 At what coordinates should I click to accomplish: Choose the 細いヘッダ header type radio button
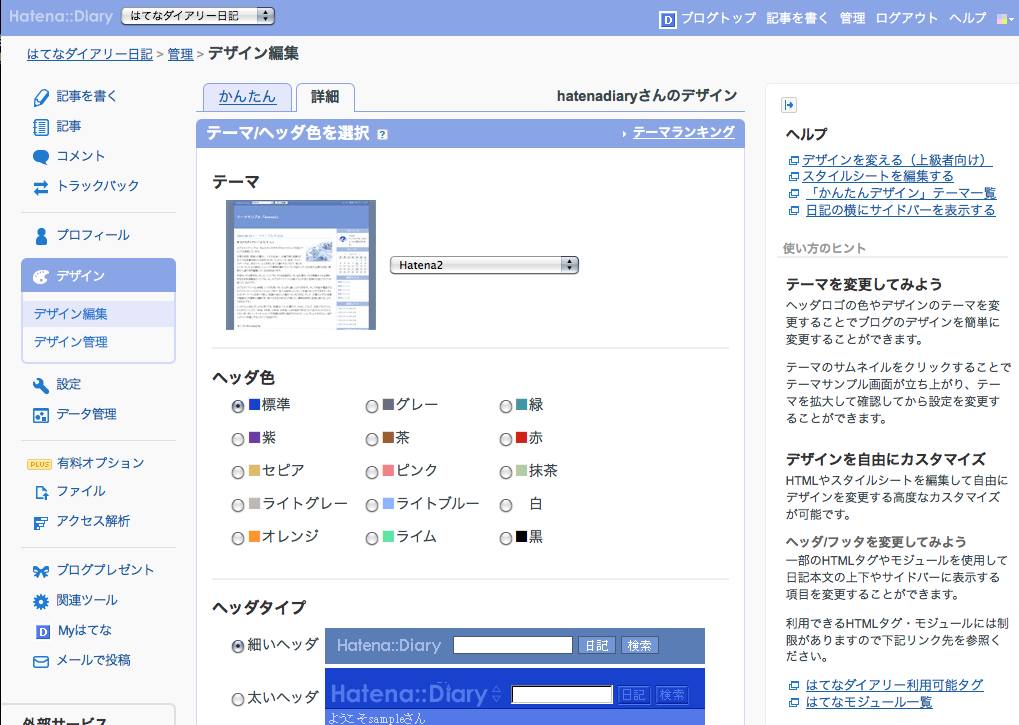click(x=238, y=646)
